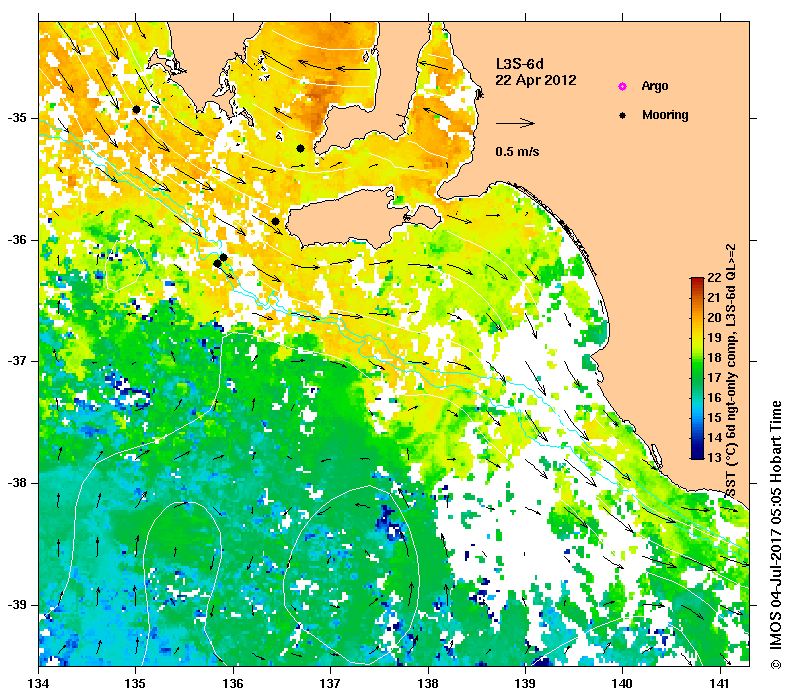The image size is (791, 700).
Task: Click longitude axis label '141'
Action: (x=720, y=684)
